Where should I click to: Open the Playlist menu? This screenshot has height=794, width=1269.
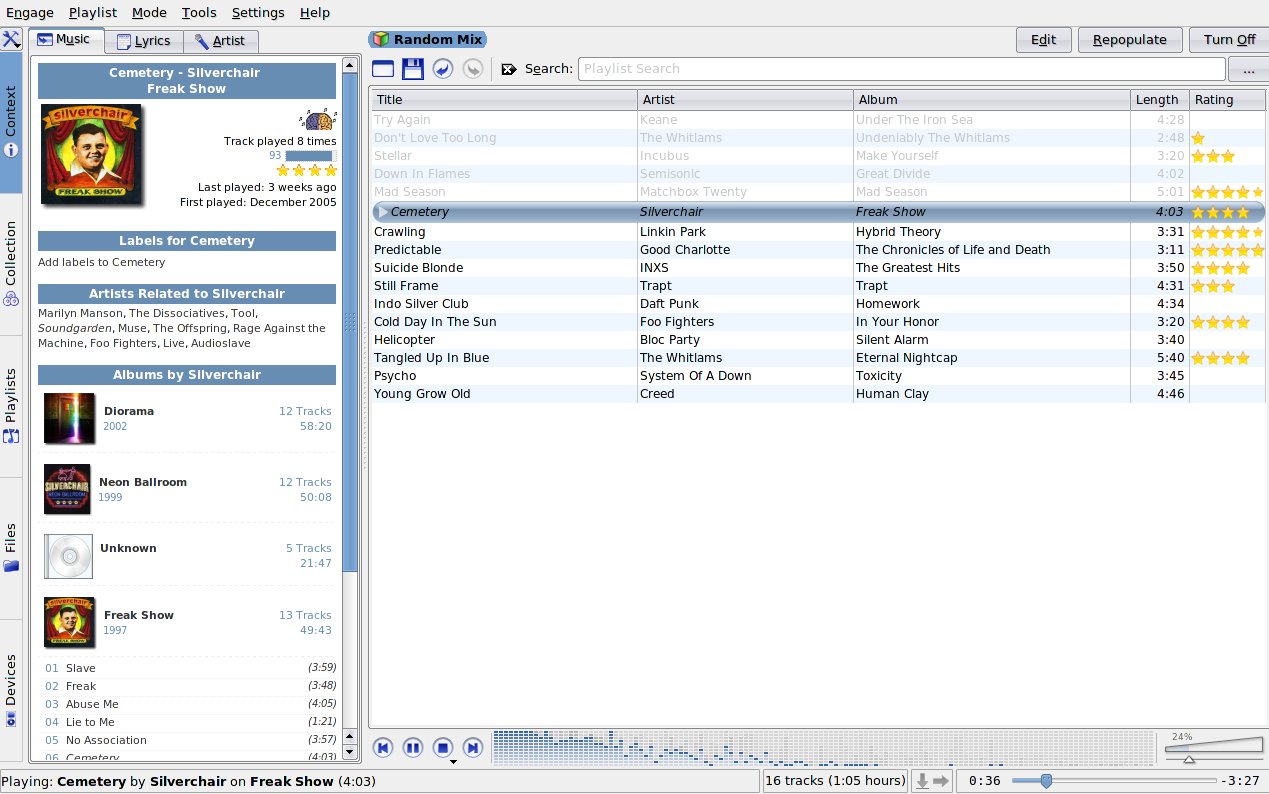click(x=93, y=13)
